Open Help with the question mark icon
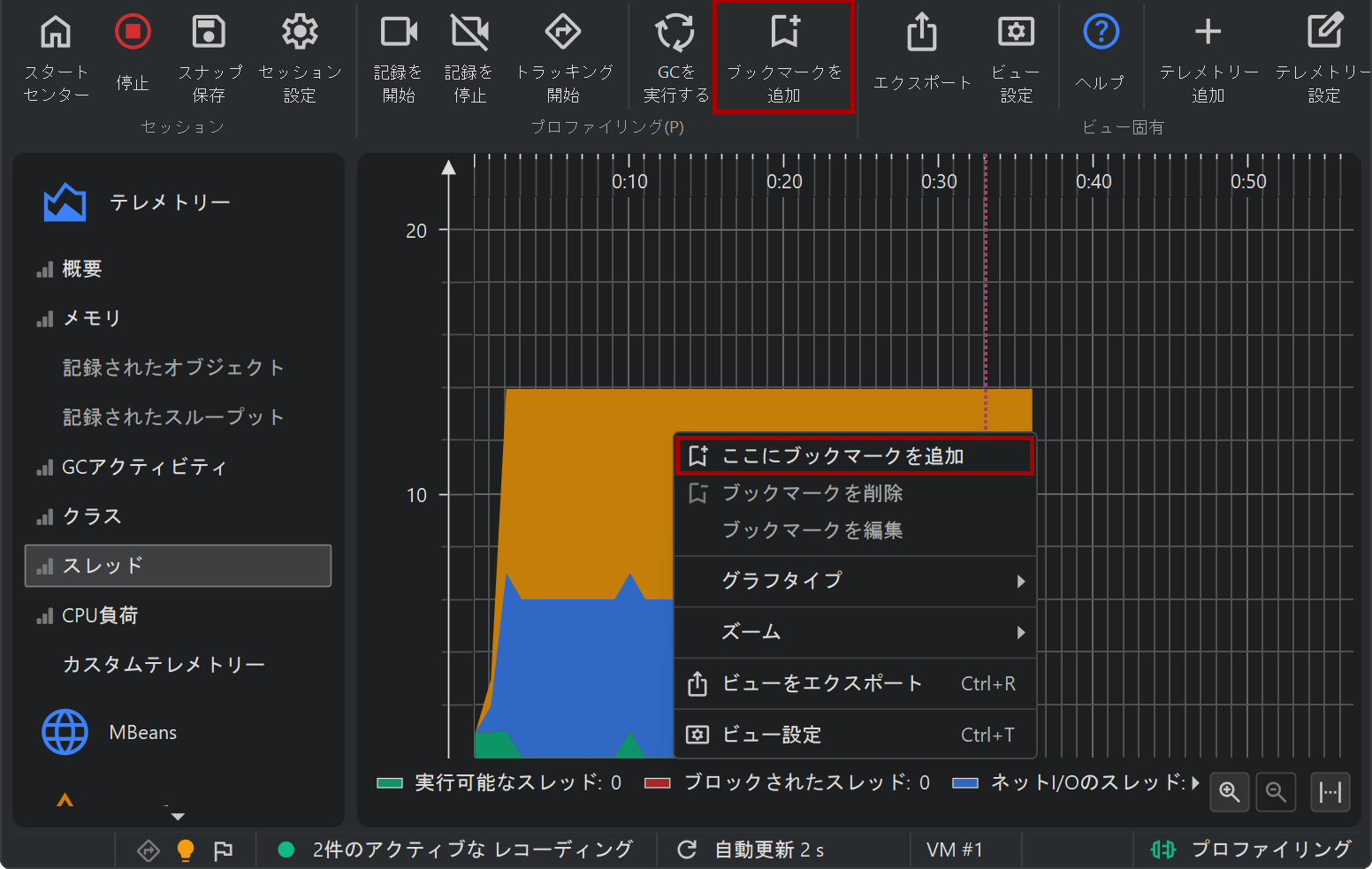The width and height of the screenshot is (1372, 869). tap(1101, 33)
